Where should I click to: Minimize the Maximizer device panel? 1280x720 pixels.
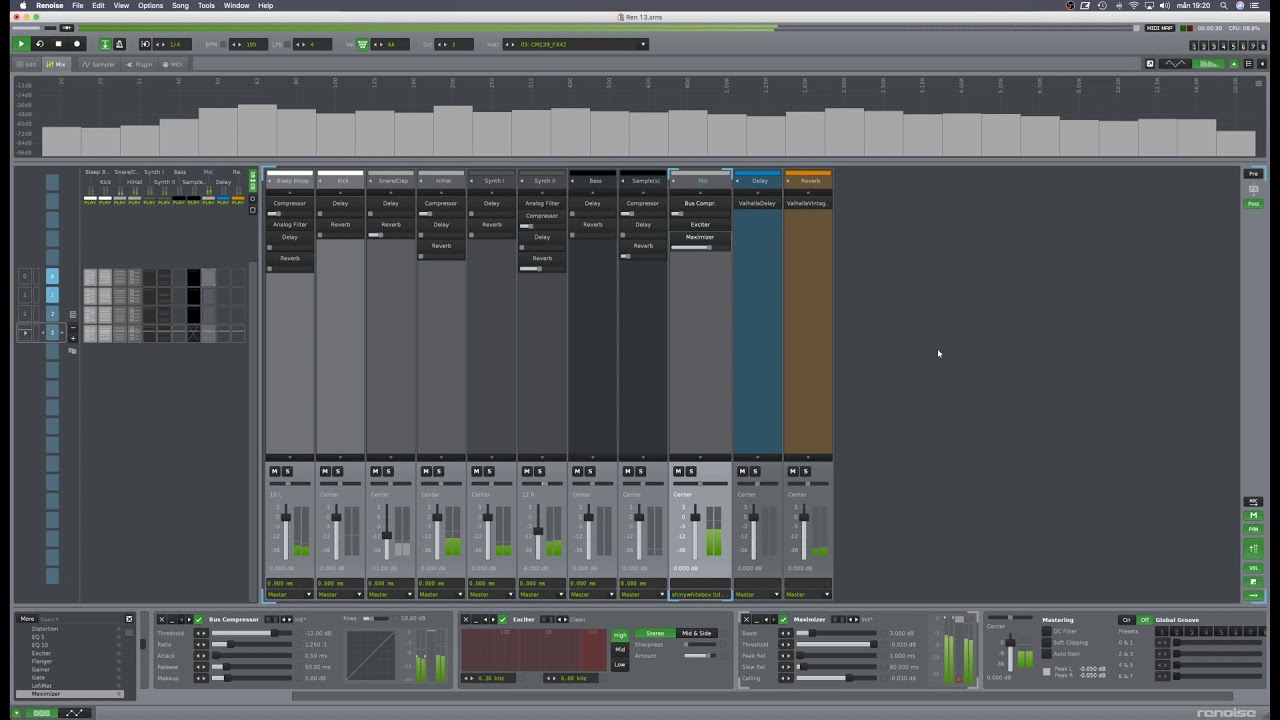[758, 619]
